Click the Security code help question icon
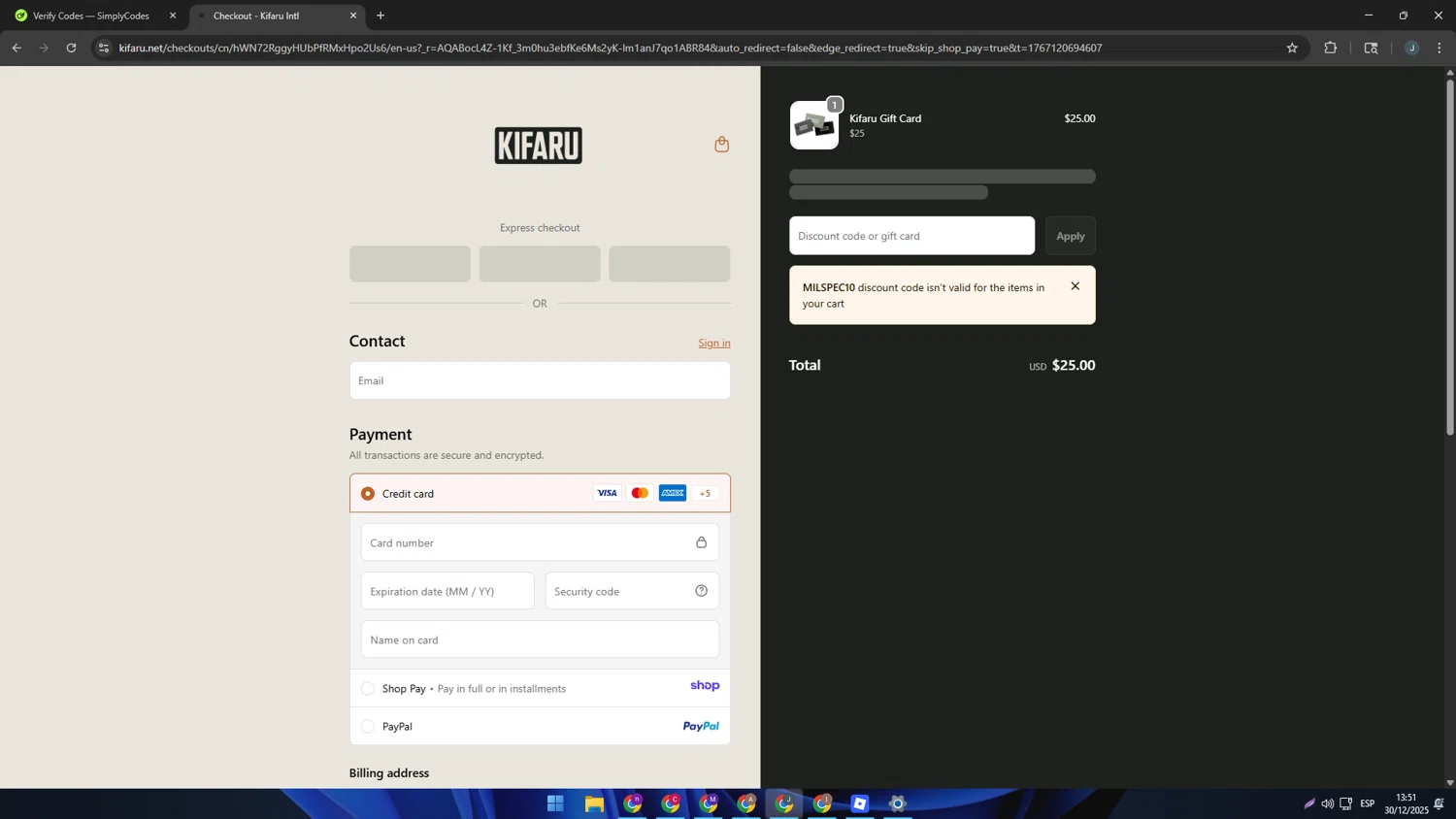The width and height of the screenshot is (1456, 819). click(x=701, y=591)
